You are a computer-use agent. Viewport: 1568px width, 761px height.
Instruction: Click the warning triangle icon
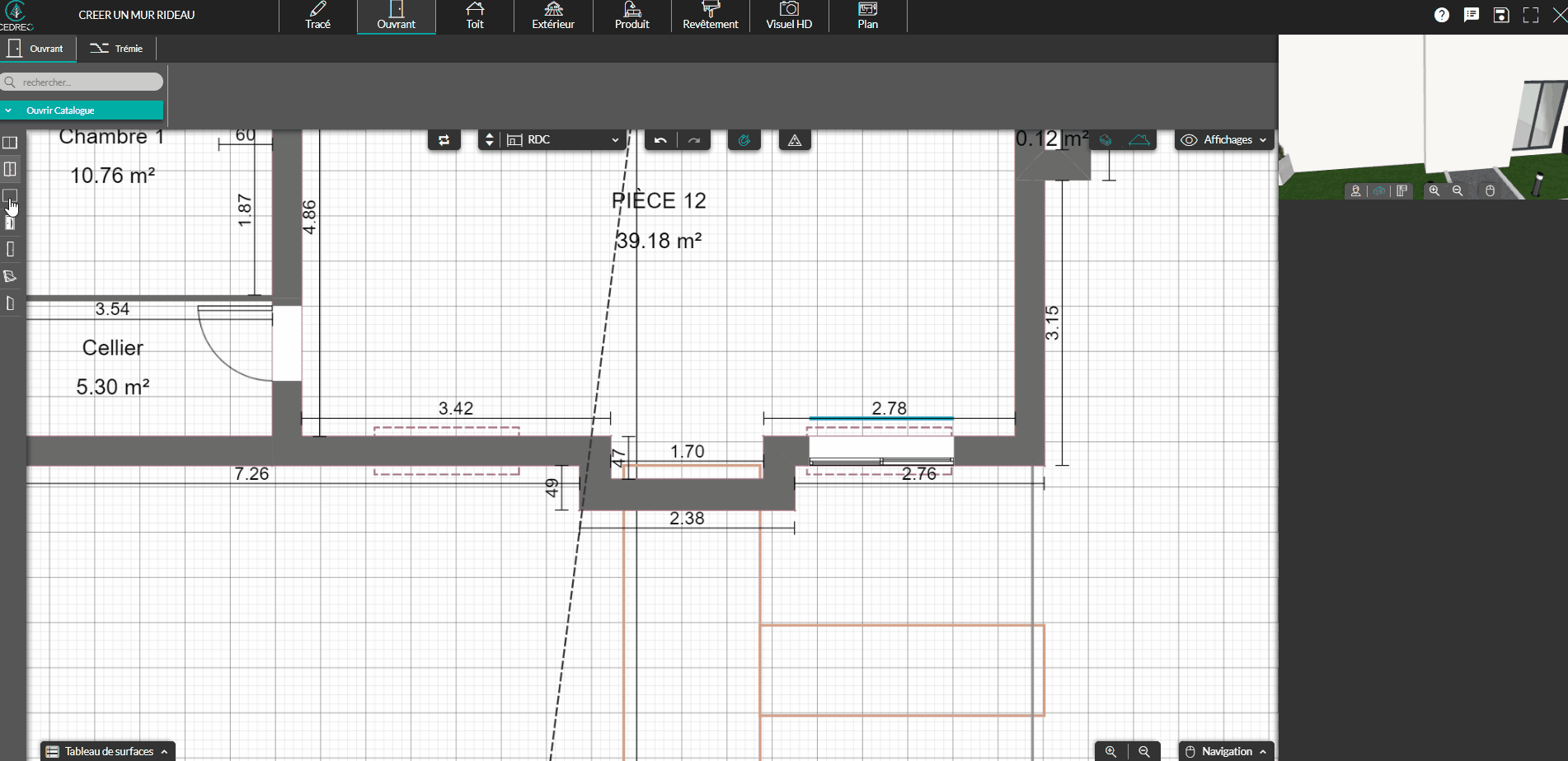click(x=795, y=140)
